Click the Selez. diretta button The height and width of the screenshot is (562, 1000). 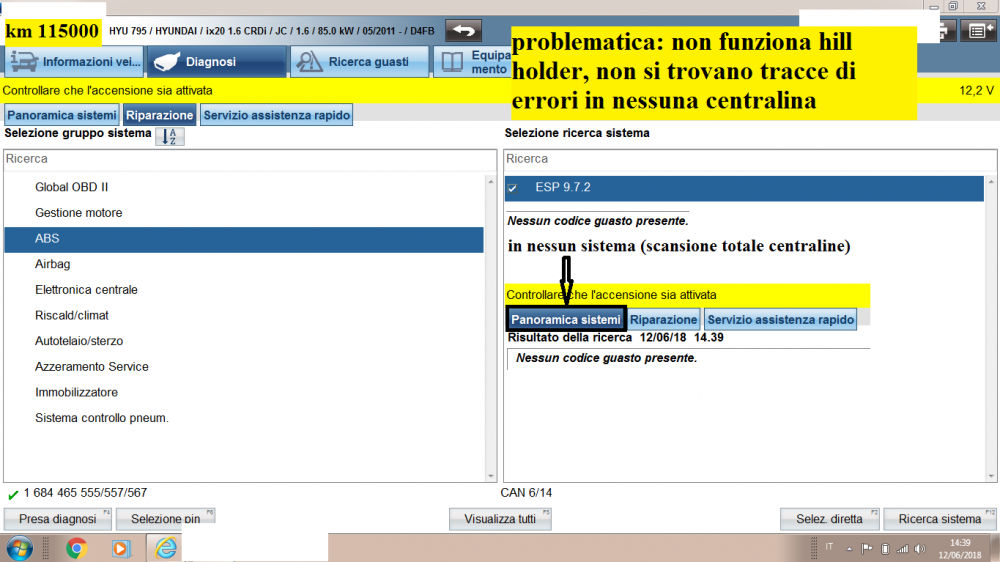pyautogui.click(x=829, y=519)
